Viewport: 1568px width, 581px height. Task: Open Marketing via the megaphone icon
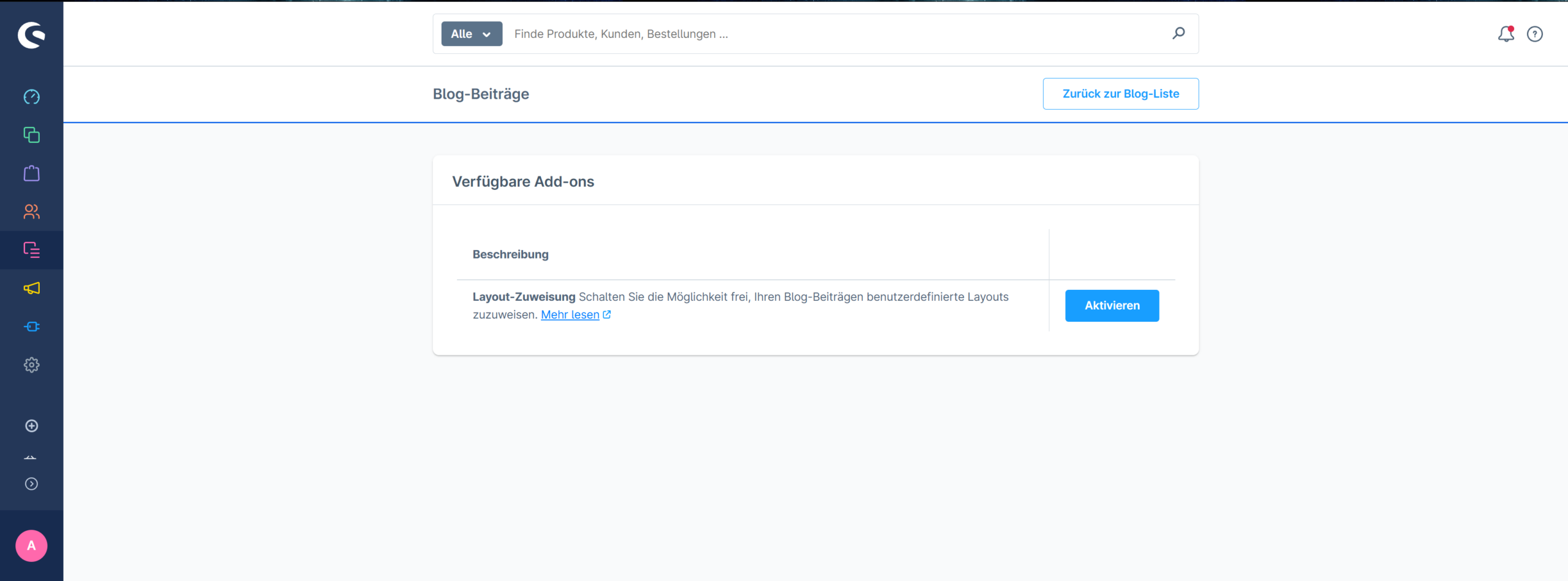coord(31,288)
